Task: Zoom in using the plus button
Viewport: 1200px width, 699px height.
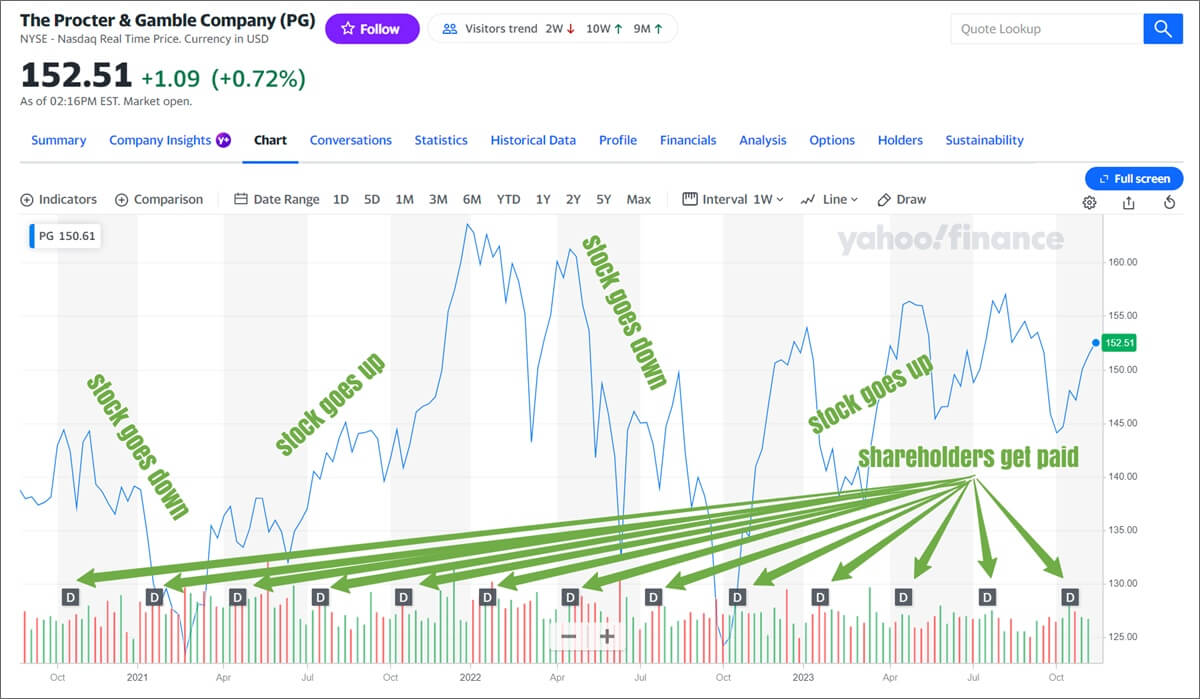Action: click(607, 637)
